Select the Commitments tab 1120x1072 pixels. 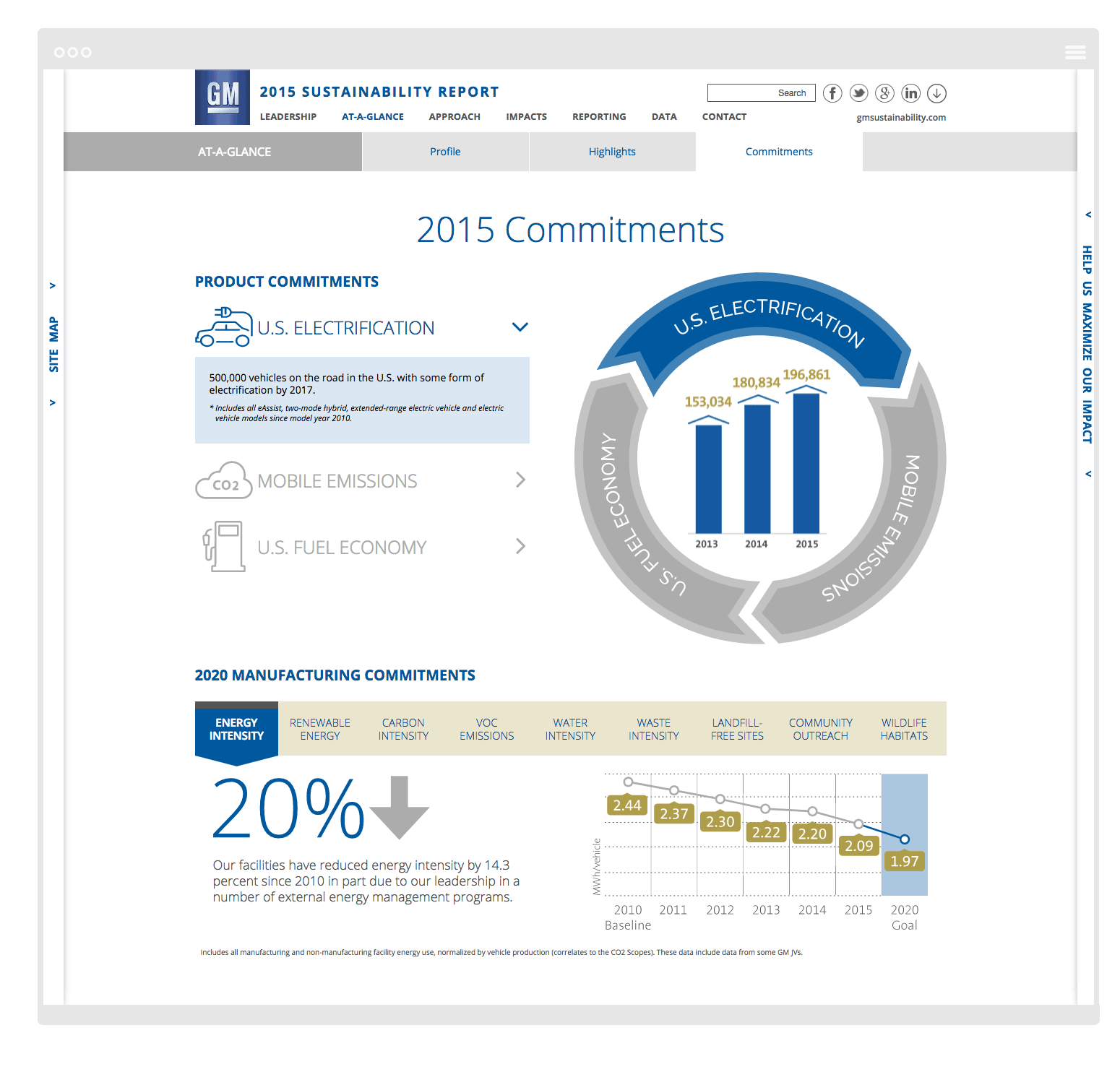(779, 152)
